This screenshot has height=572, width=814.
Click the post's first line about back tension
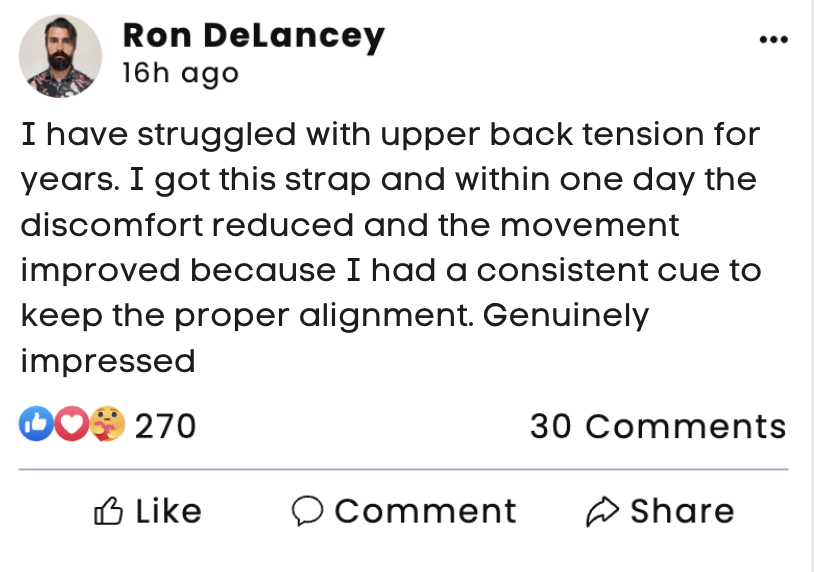coord(391,134)
